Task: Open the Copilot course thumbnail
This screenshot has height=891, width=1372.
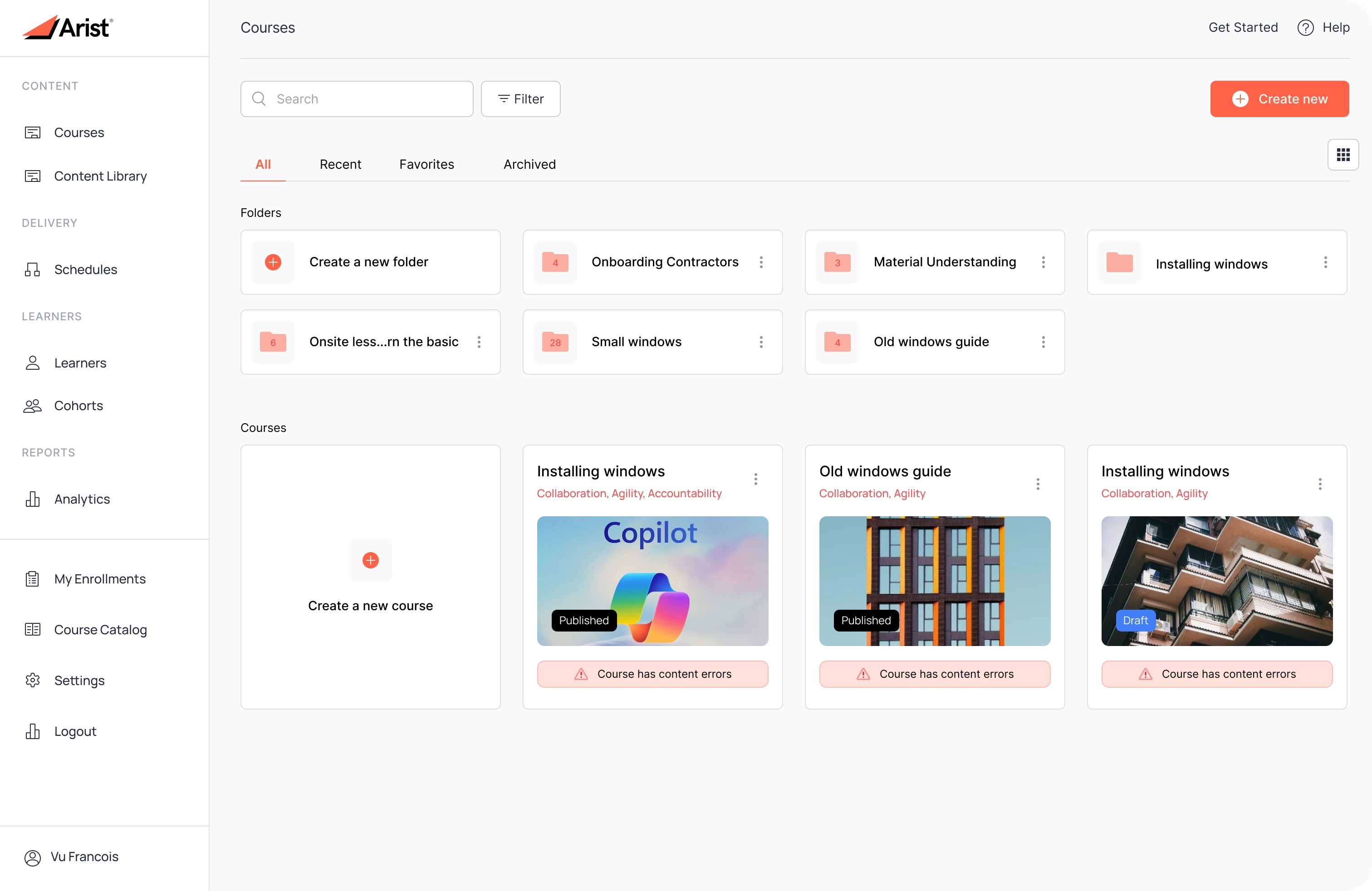Action: [x=652, y=580]
